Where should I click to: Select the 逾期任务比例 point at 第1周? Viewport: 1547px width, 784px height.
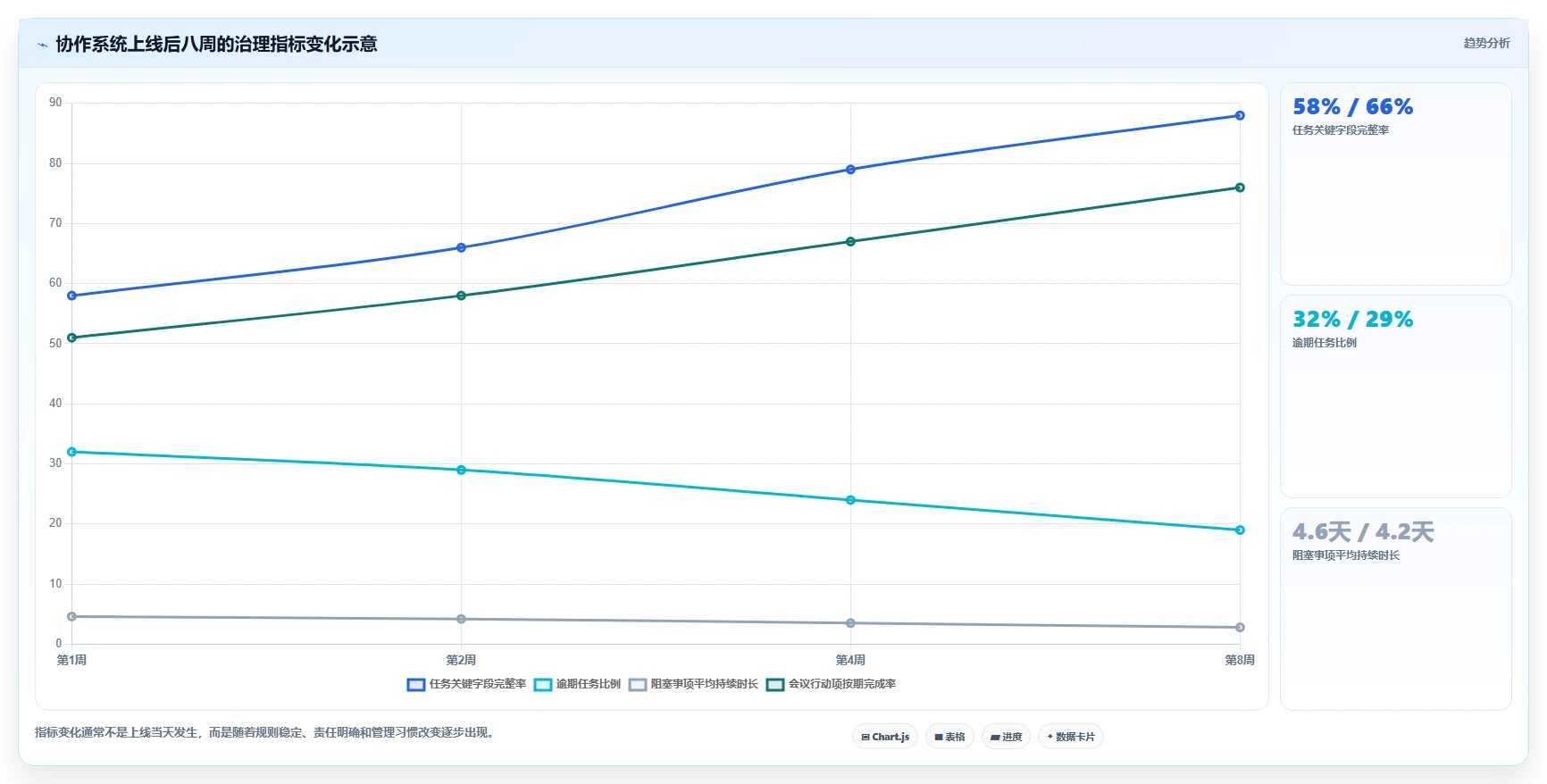click(72, 452)
